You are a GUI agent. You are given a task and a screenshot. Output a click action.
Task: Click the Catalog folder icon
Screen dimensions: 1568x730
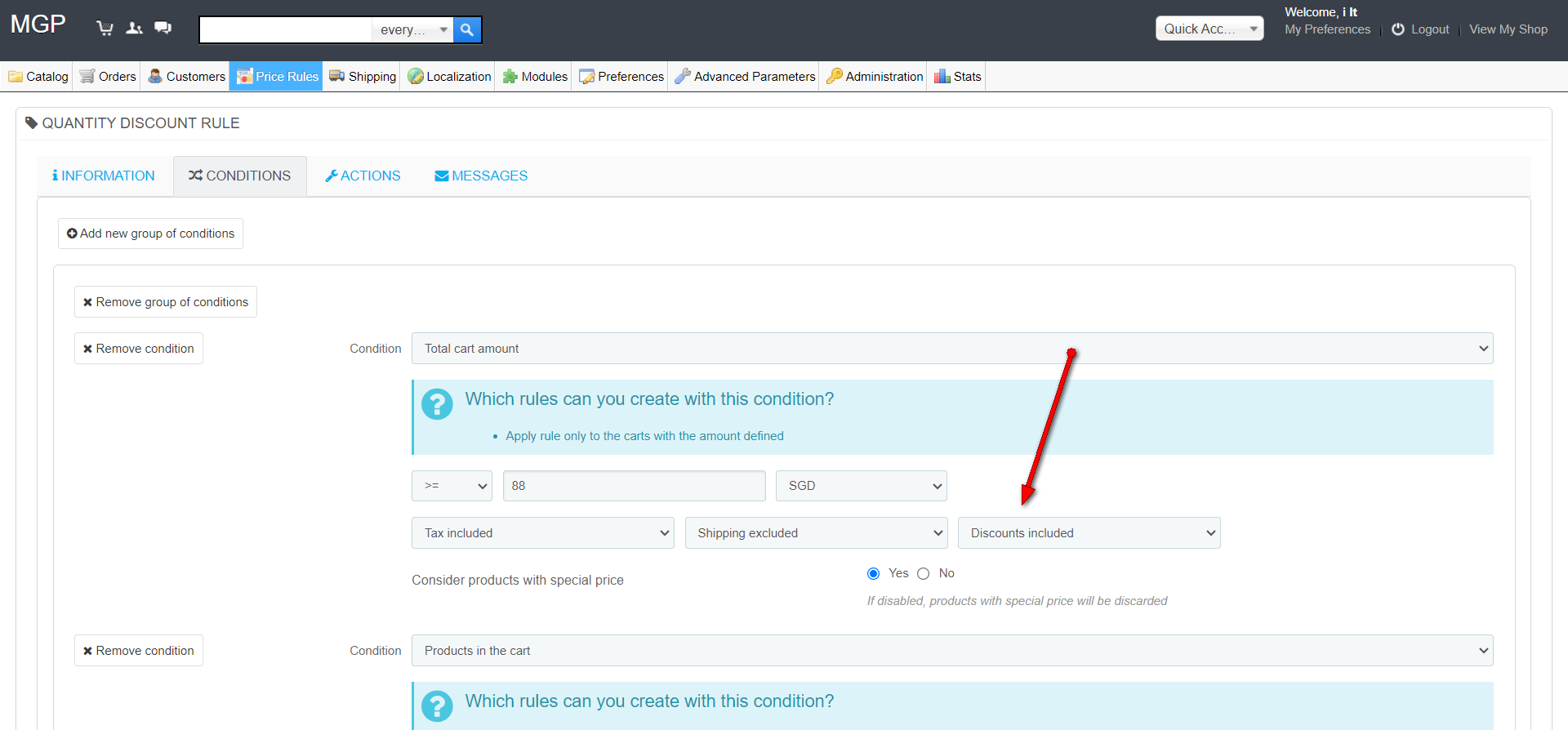(x=16, y=77)
